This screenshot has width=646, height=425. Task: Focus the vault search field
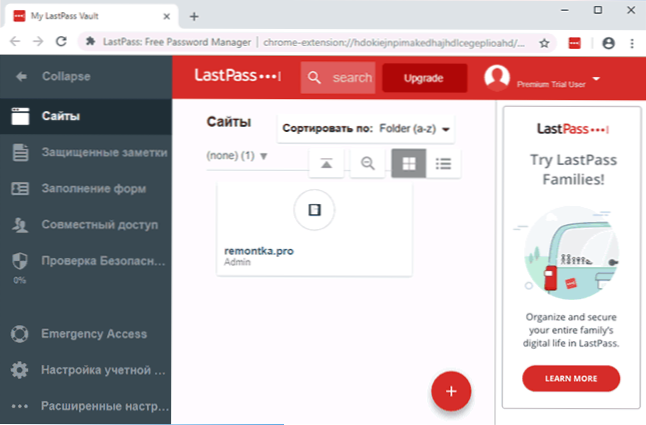click(x=338, y=77)
